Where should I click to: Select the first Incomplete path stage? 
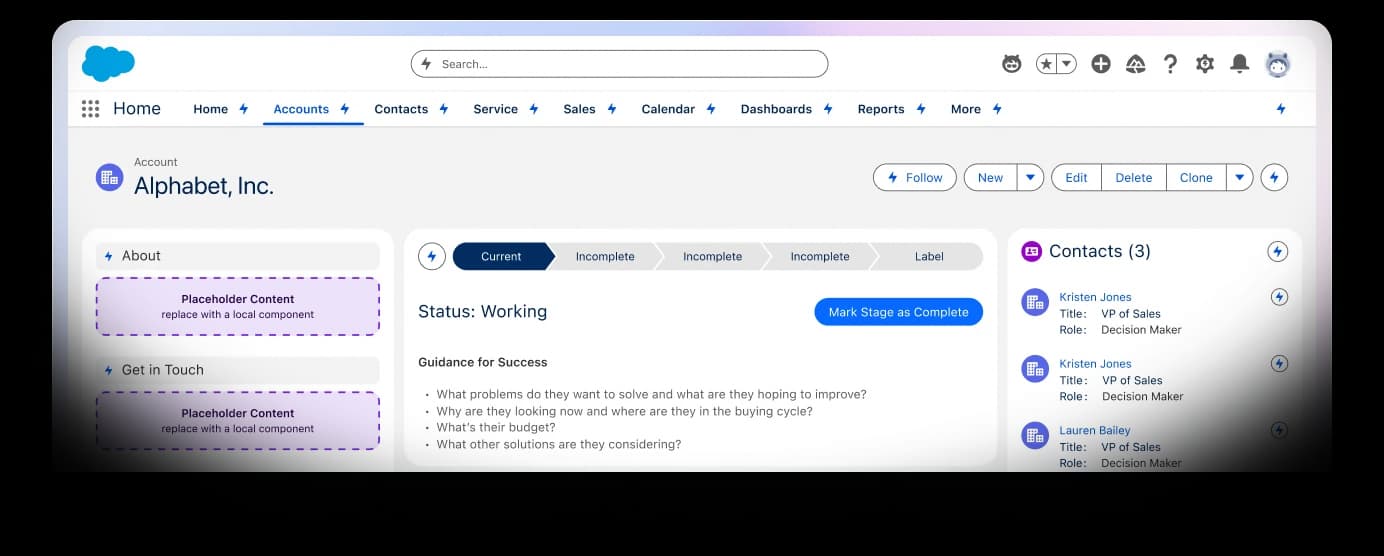click(x=605, y=256)
